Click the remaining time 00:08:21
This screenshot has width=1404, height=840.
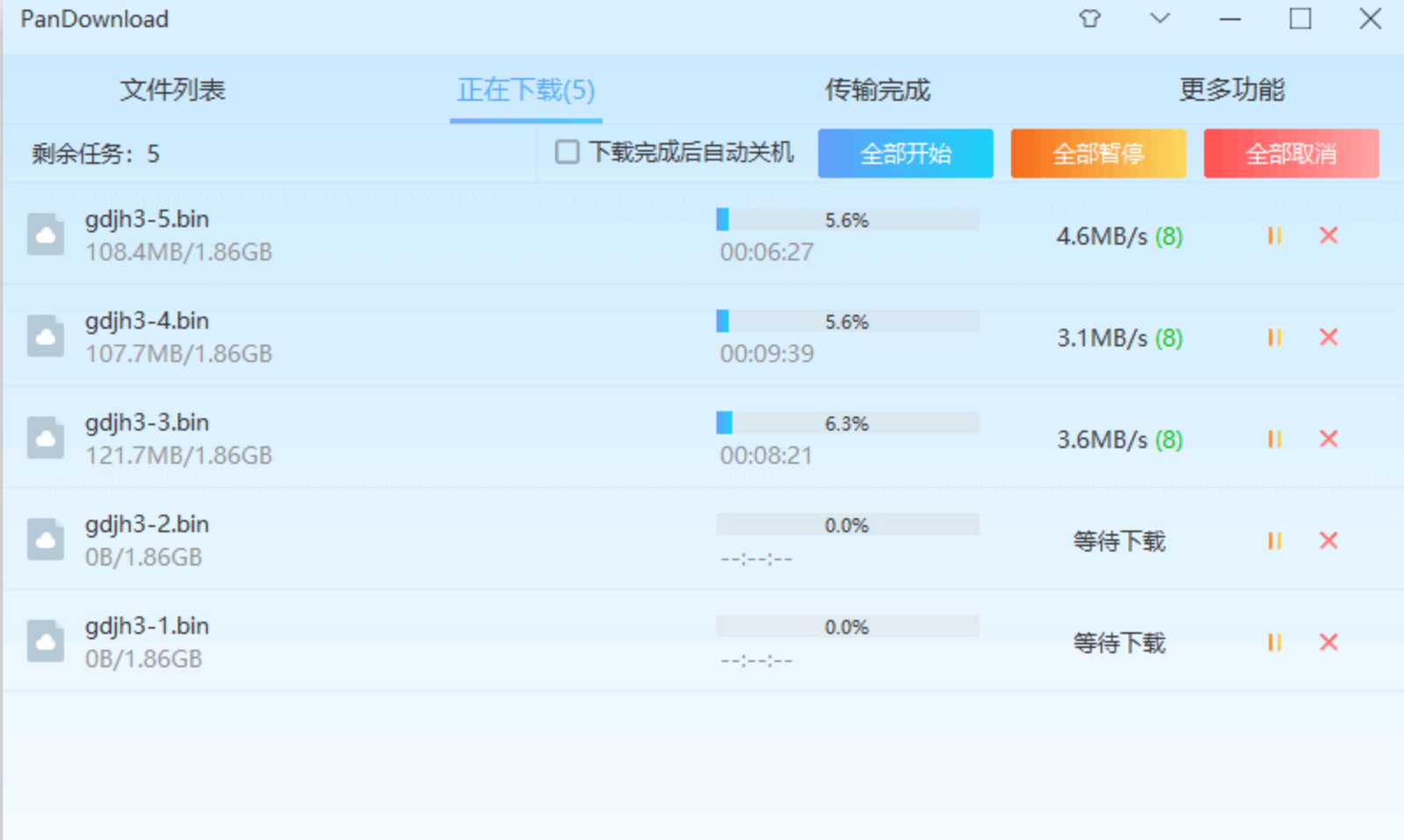767,456
